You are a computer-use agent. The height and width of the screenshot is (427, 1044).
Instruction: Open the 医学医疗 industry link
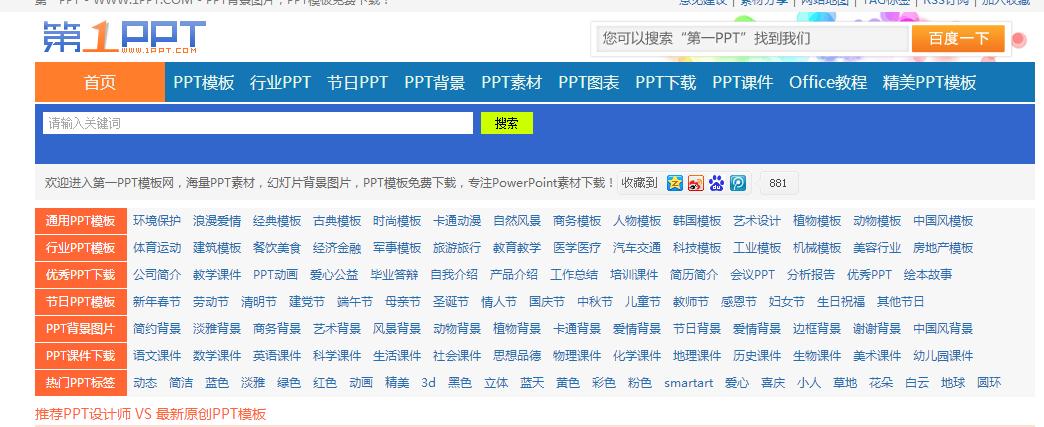coord(577,248)
